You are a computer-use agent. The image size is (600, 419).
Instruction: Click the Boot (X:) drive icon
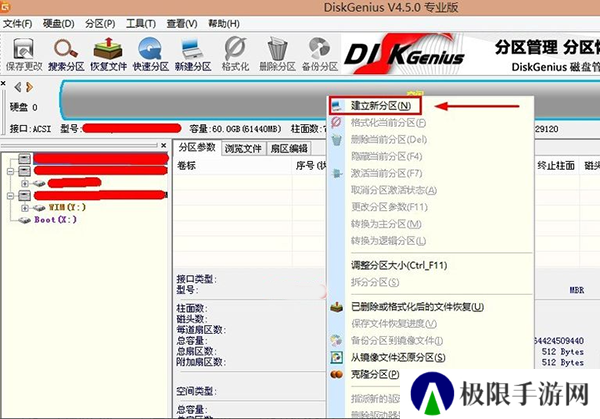(24, 220)
